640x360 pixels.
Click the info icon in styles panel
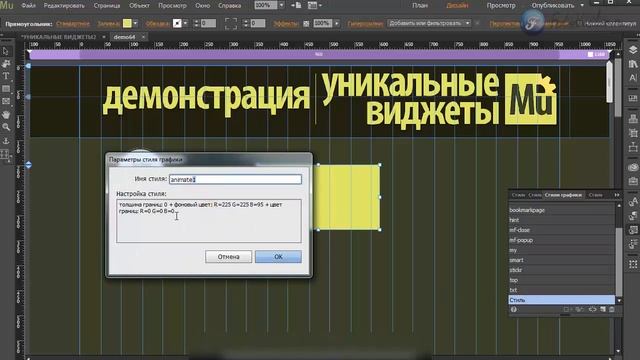click(x=513, y=309)
